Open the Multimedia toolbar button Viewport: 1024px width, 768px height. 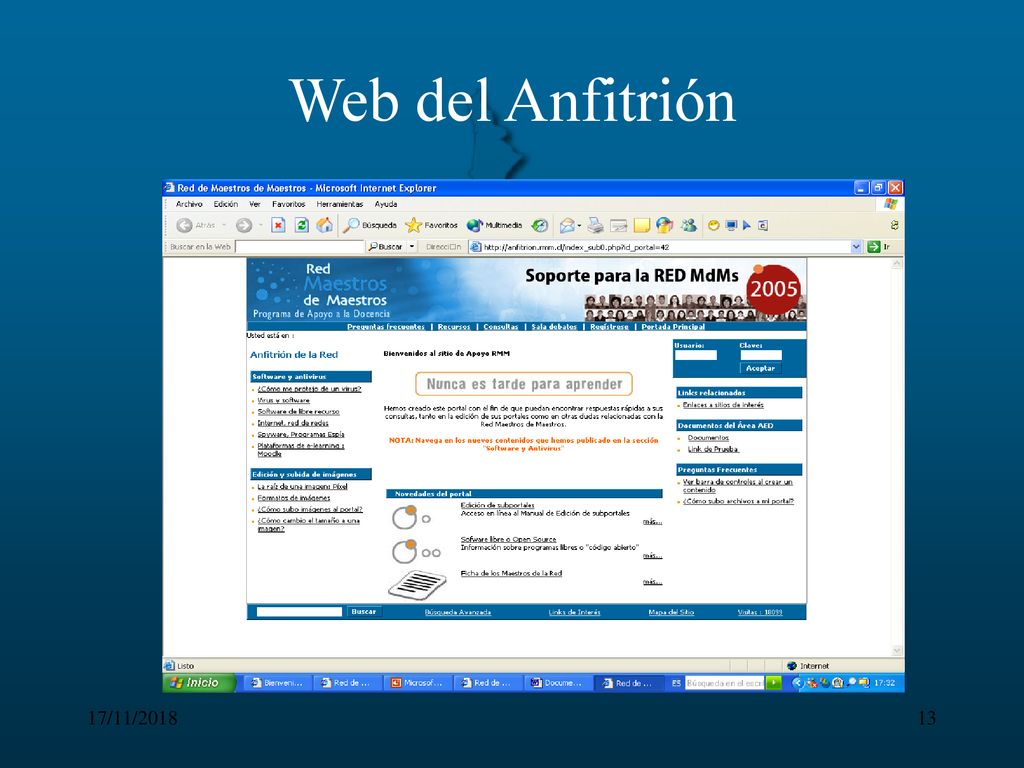(x=494, y=225)
